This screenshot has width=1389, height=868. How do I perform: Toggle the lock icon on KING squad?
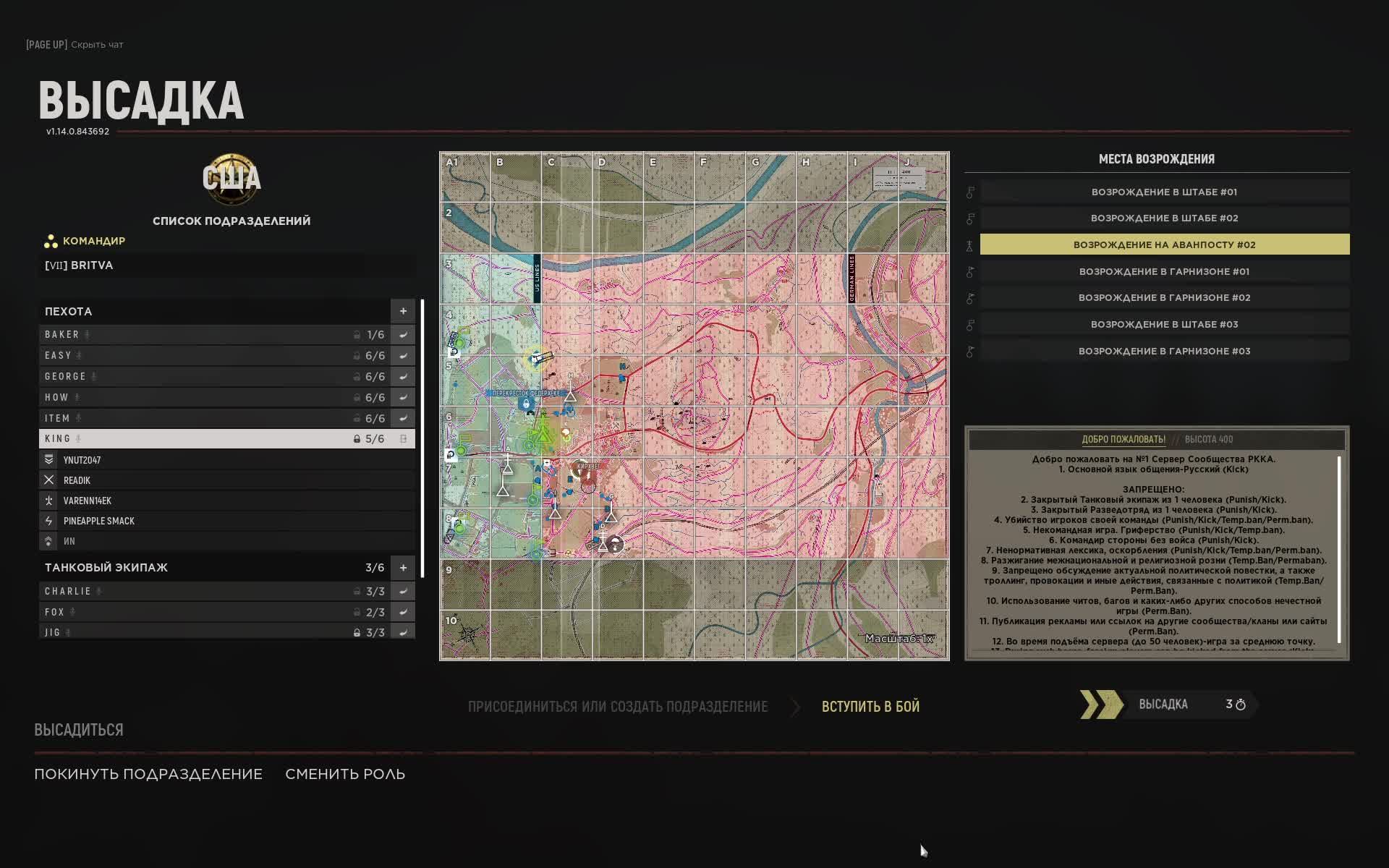point(357,439)
